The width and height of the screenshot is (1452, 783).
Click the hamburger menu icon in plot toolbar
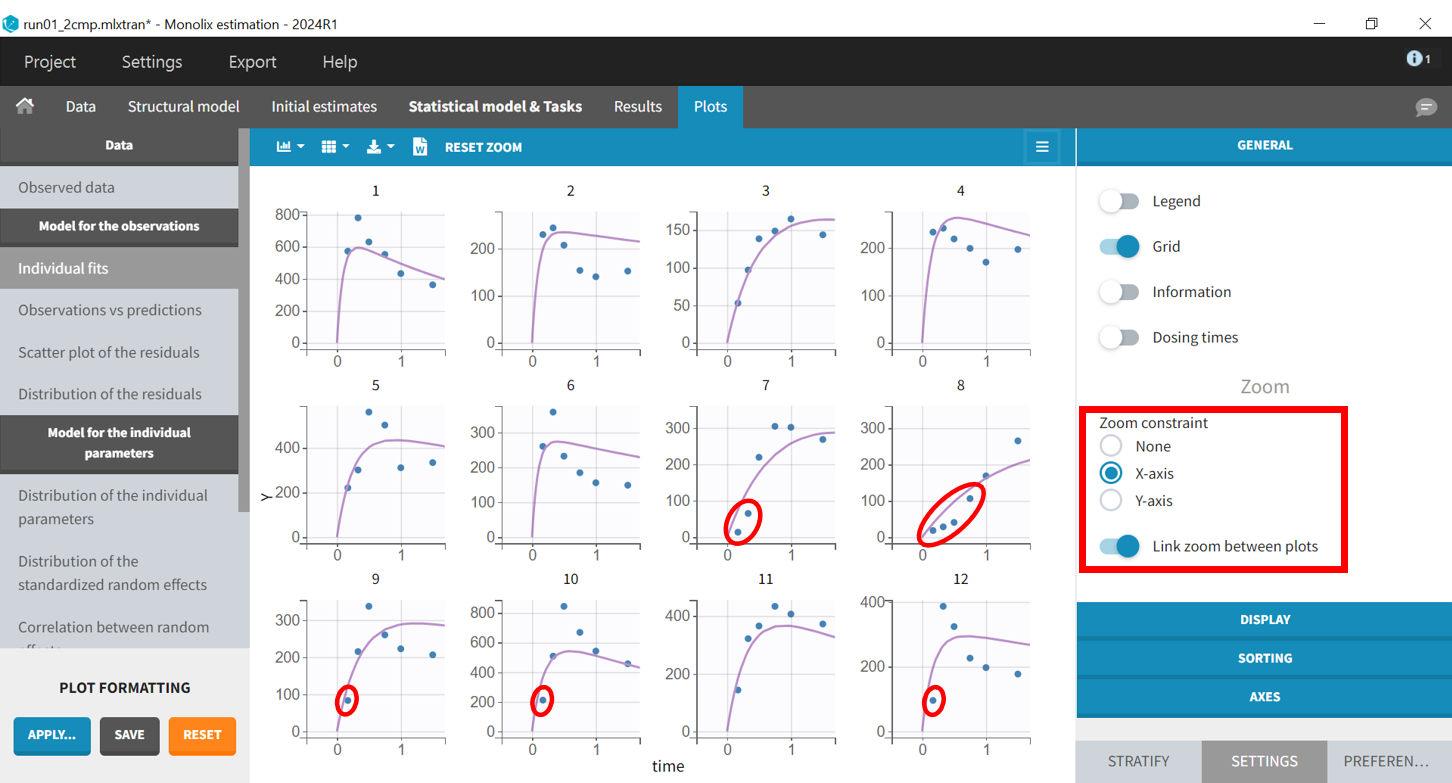(x=1042, y=147)
